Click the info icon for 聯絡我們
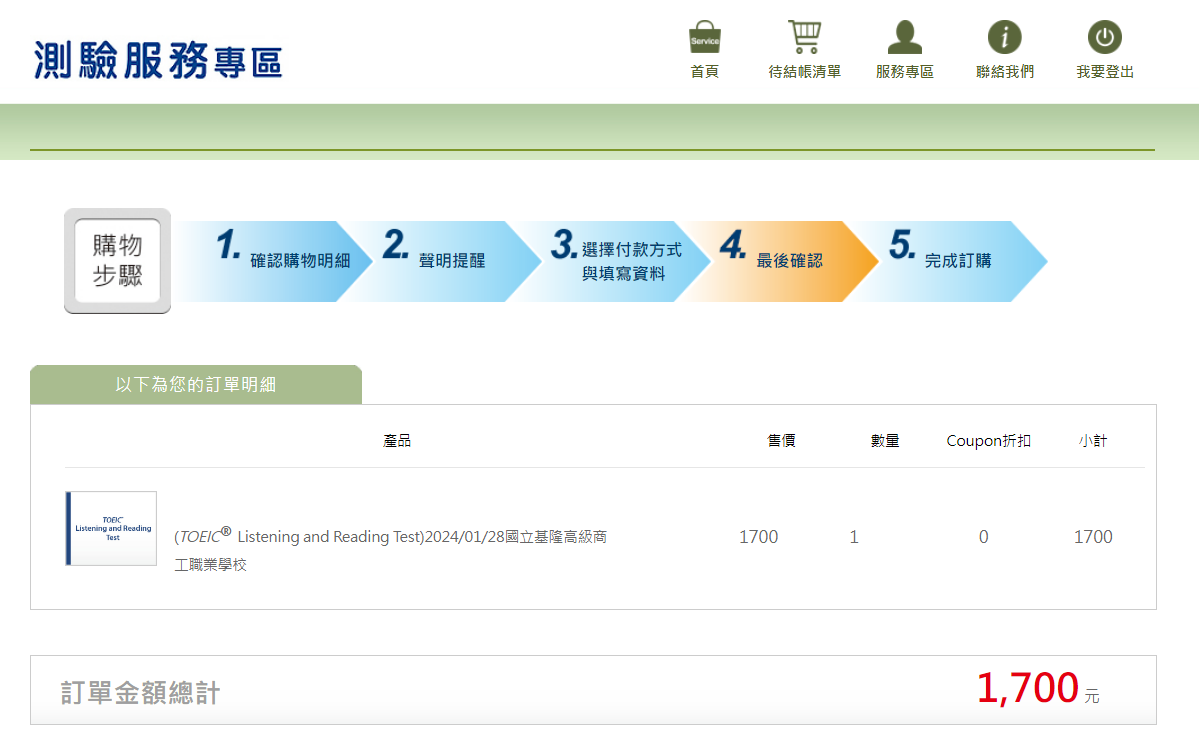1199x739 pixels. [x=1004, y=37]
